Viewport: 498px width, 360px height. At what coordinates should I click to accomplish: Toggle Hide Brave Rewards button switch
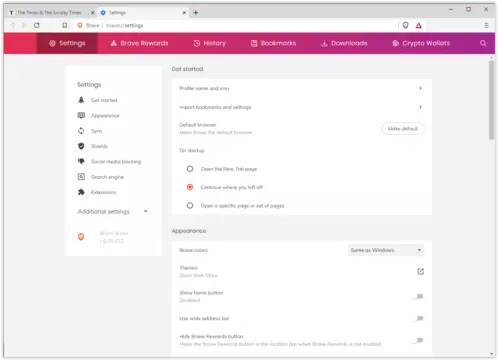tap(417, 340)
